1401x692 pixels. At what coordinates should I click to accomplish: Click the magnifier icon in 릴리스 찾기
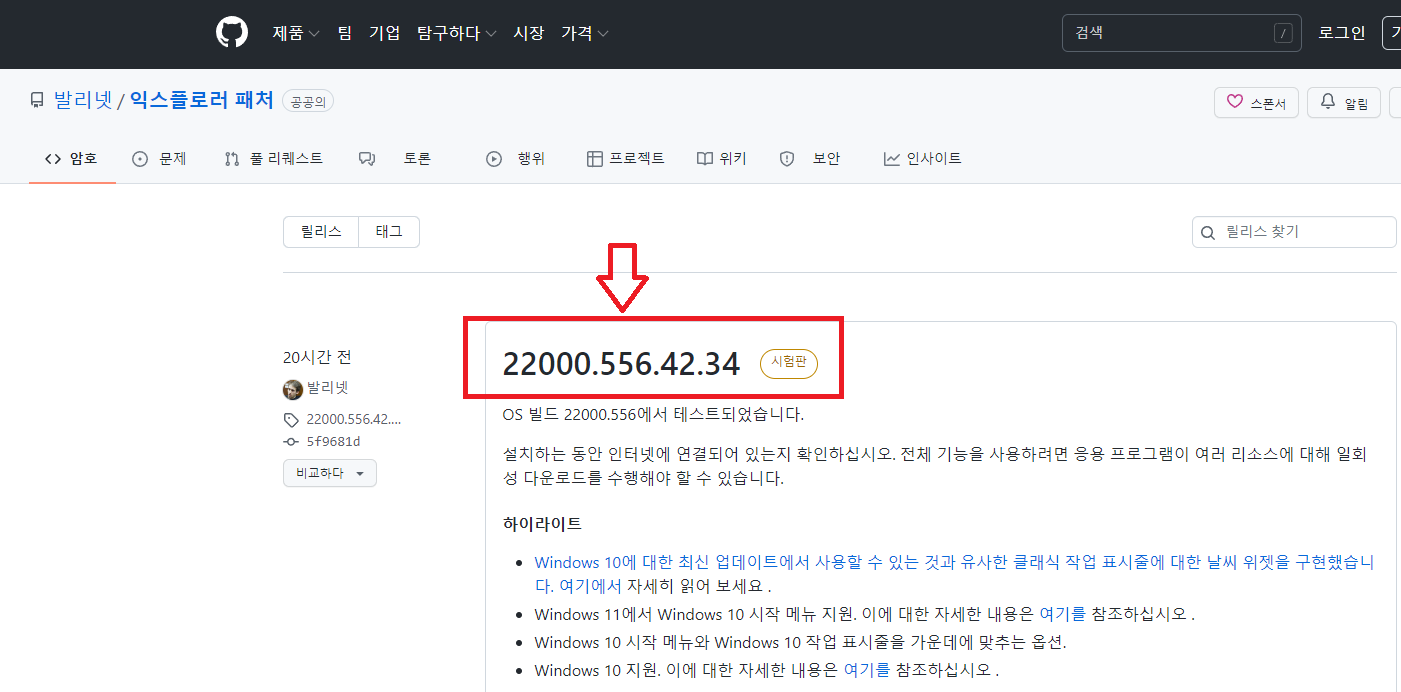coord(1209,232)
